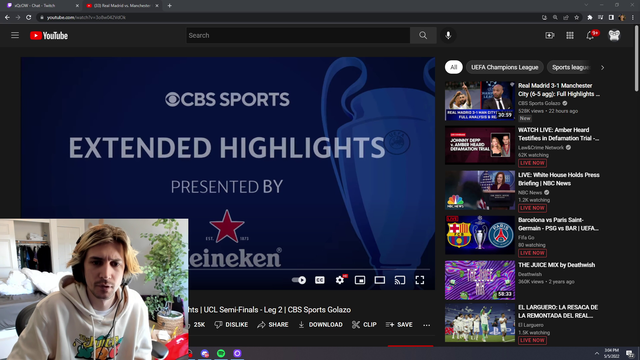Click the taskbar clock showing 3:04 PM

pos(611,353)
